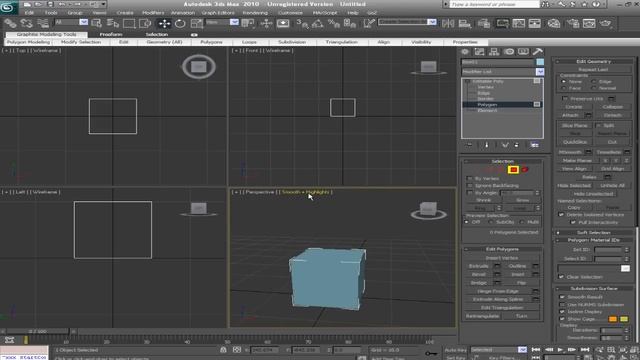Enable the Ignore Backfacing checkbox
The width and height of the screenshot is (640, 360).
tap(469, 185)
